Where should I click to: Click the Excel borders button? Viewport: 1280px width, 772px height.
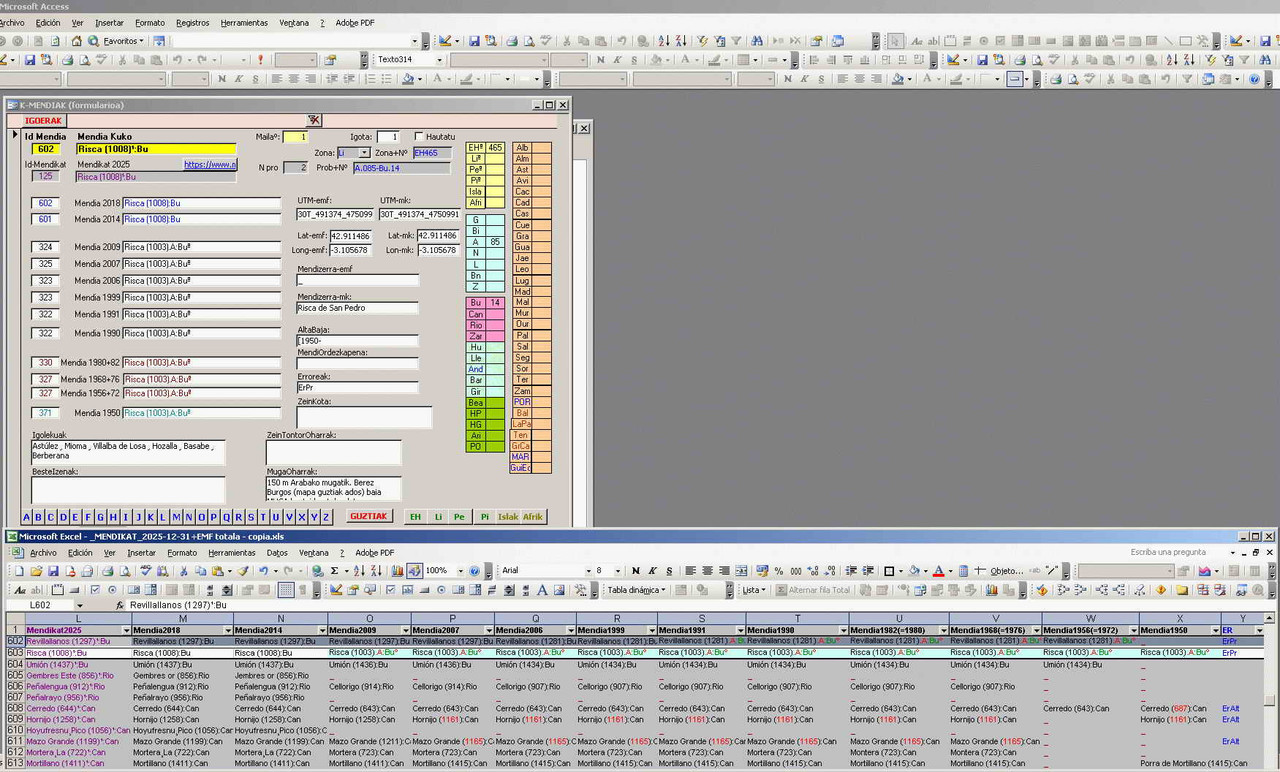pos(888,571)
